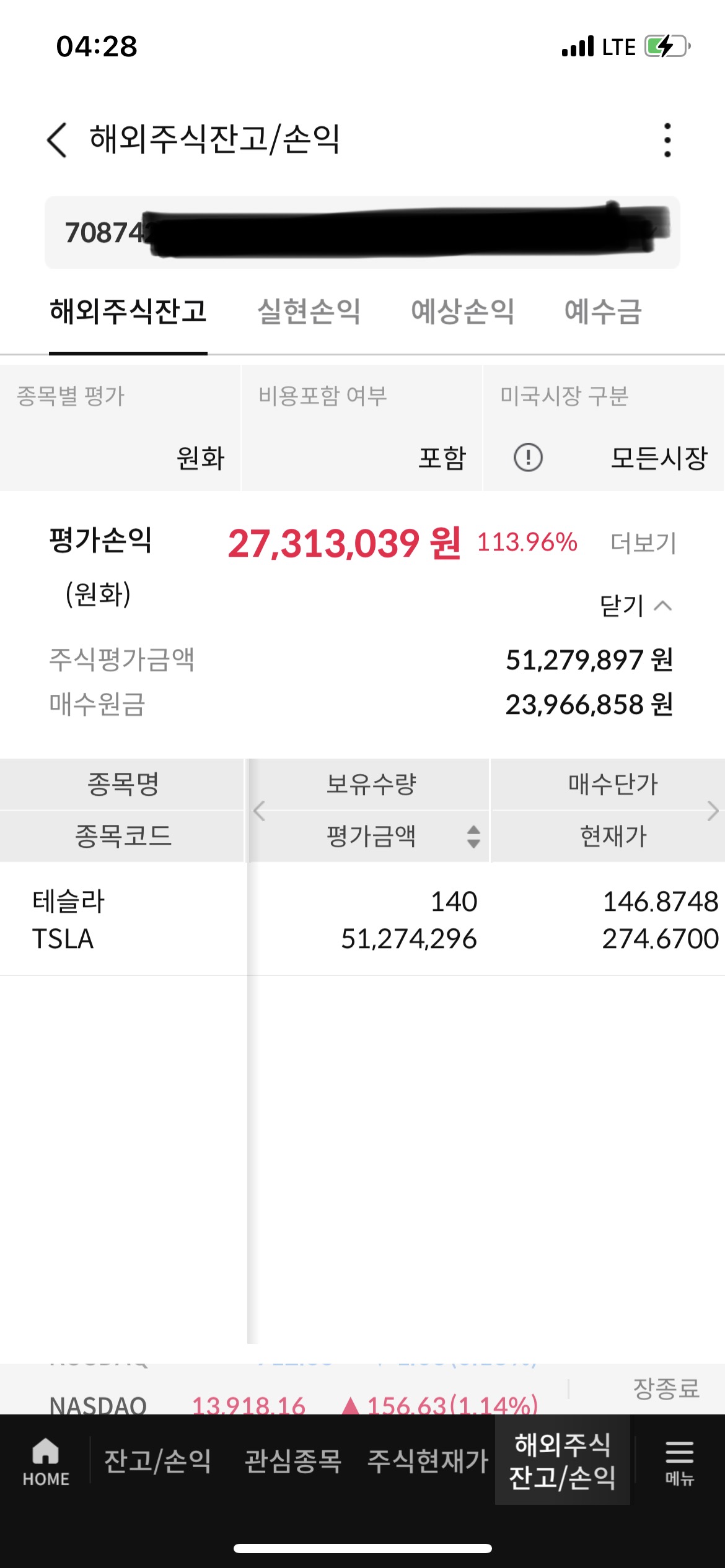This screenshot has width=725, height=1568.
Task: Open the three-dot more options menu
Action: click(667, 140)
